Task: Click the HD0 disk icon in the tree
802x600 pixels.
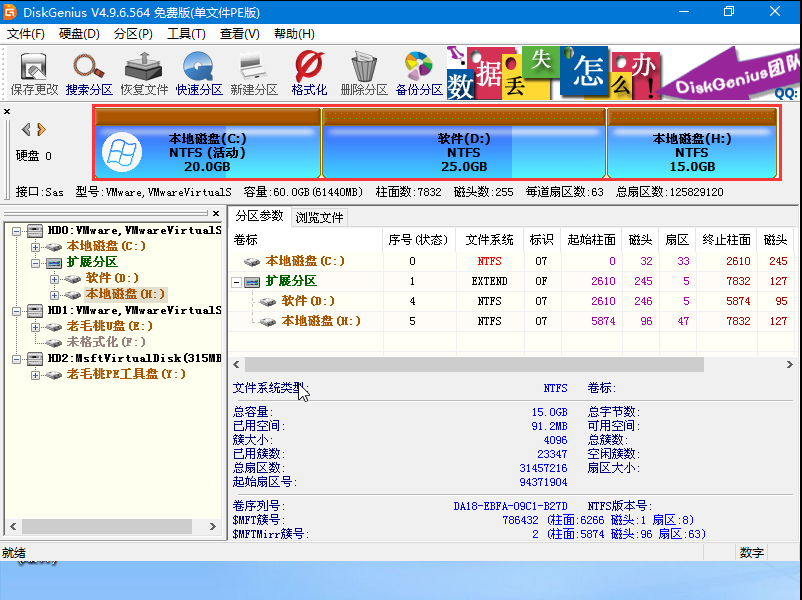Action: tap(35, 231)
